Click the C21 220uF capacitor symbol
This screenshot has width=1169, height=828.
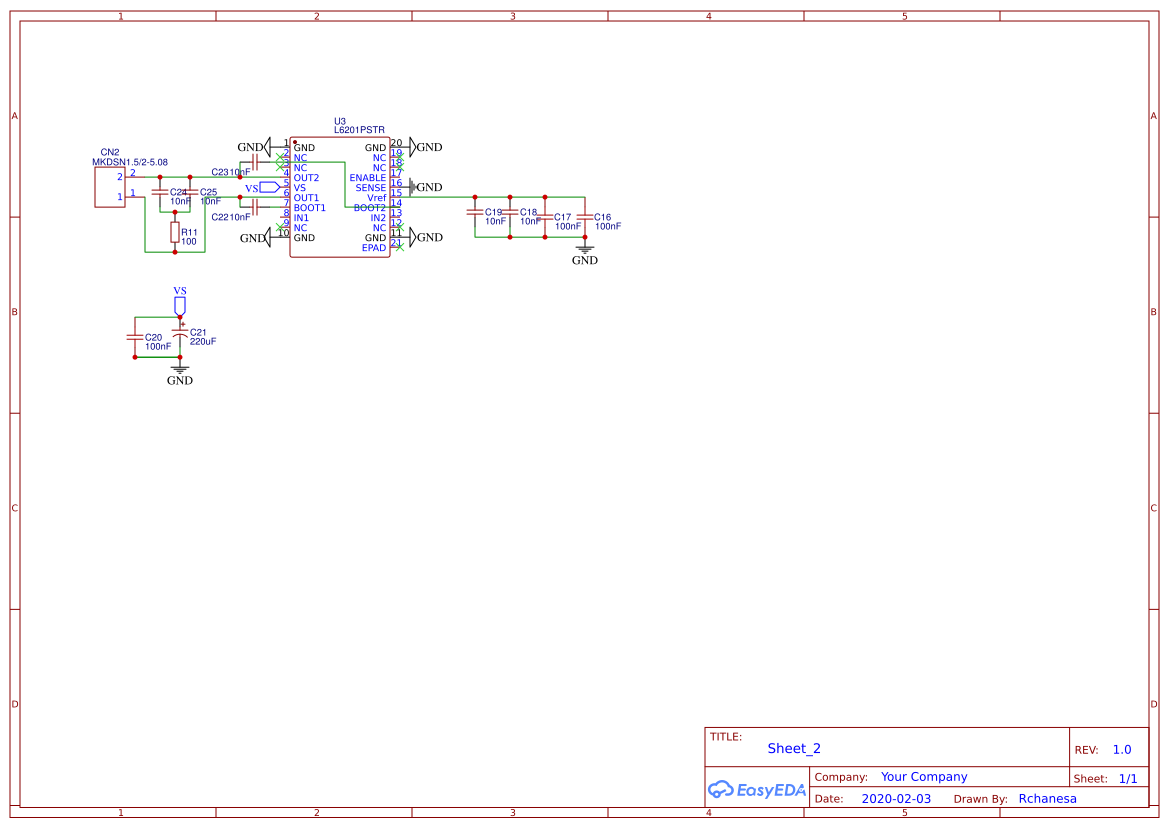point(181,332)
